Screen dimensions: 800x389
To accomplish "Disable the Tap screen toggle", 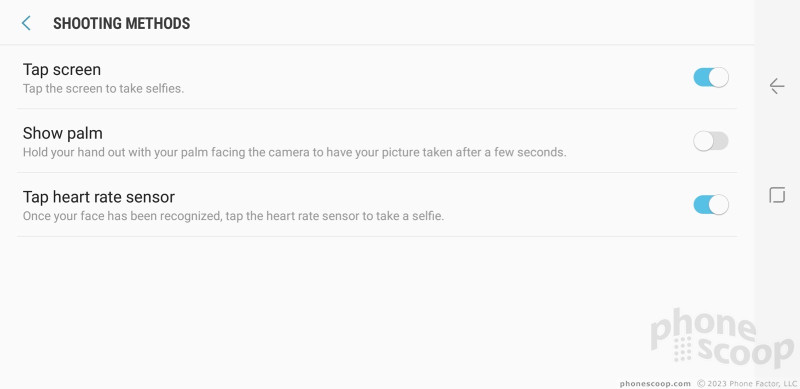I will click(711, 78).
